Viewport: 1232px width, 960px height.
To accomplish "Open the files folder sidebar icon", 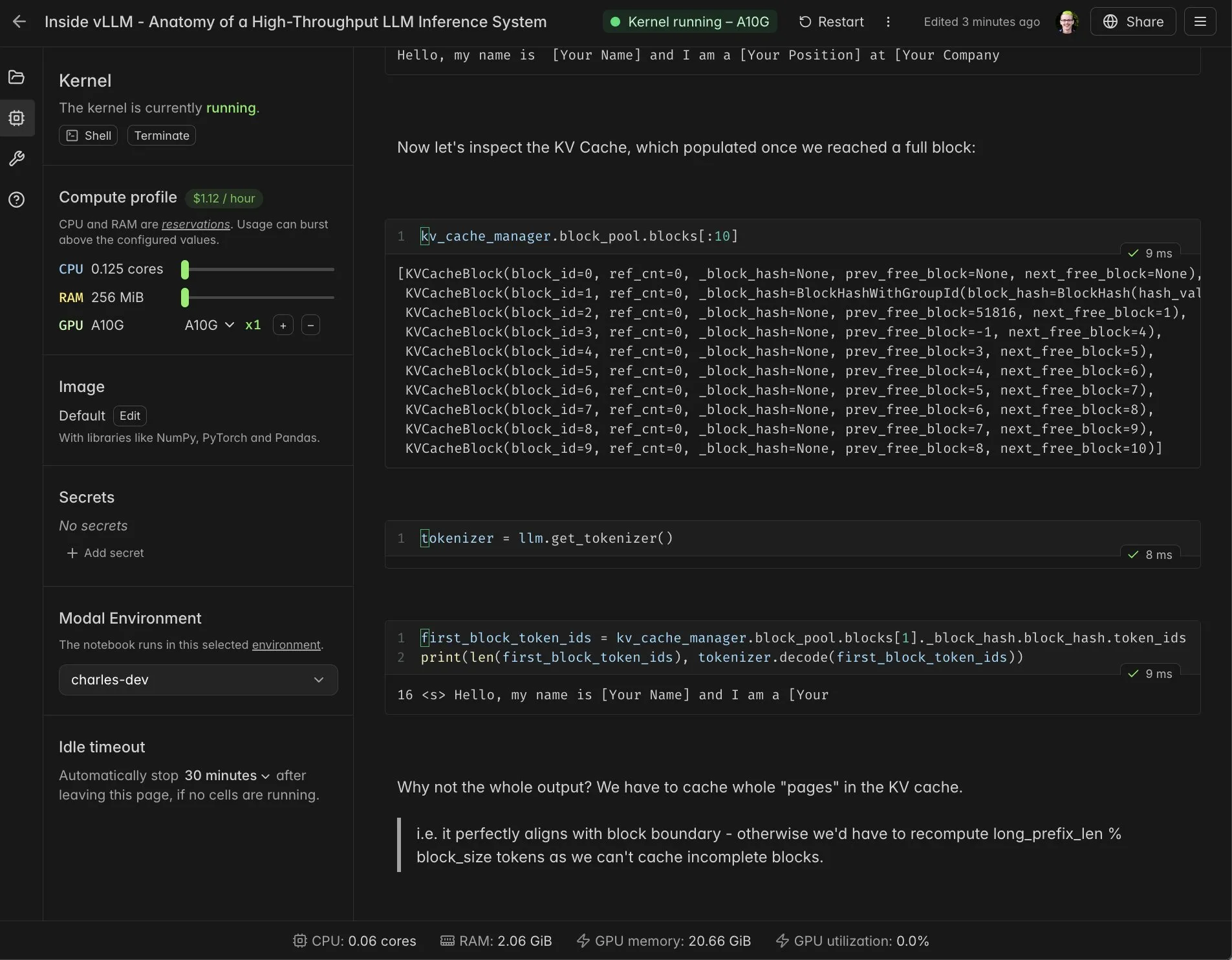I will coord(17,78).
